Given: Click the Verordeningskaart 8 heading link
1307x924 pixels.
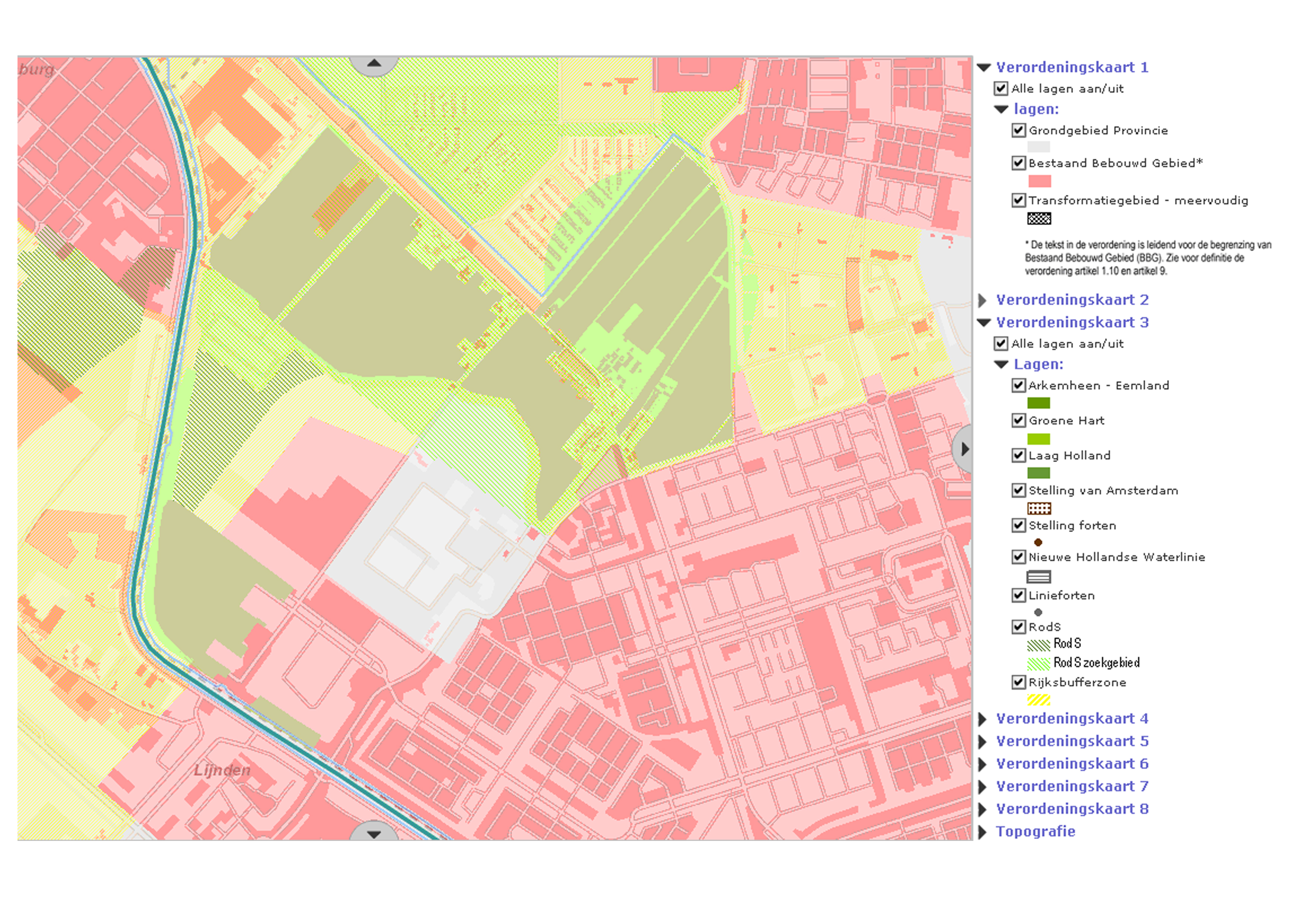Looking at the screenshot, I should pos(1072,810).
